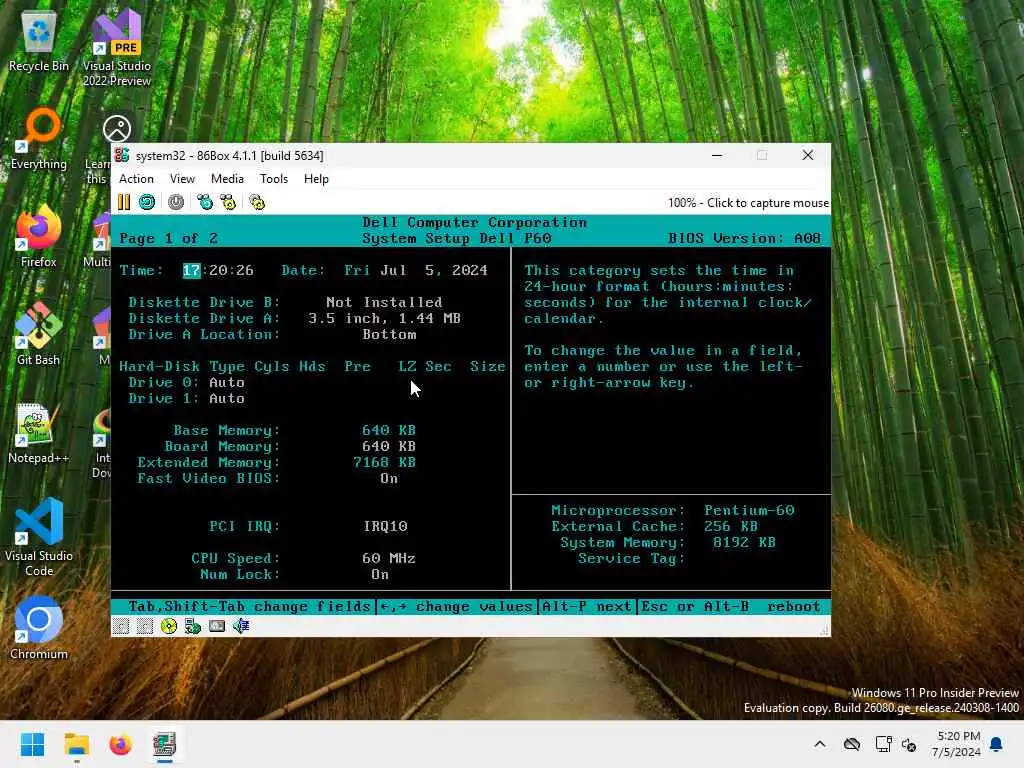
Task: Open the Media menu
Action: (227, 179)
